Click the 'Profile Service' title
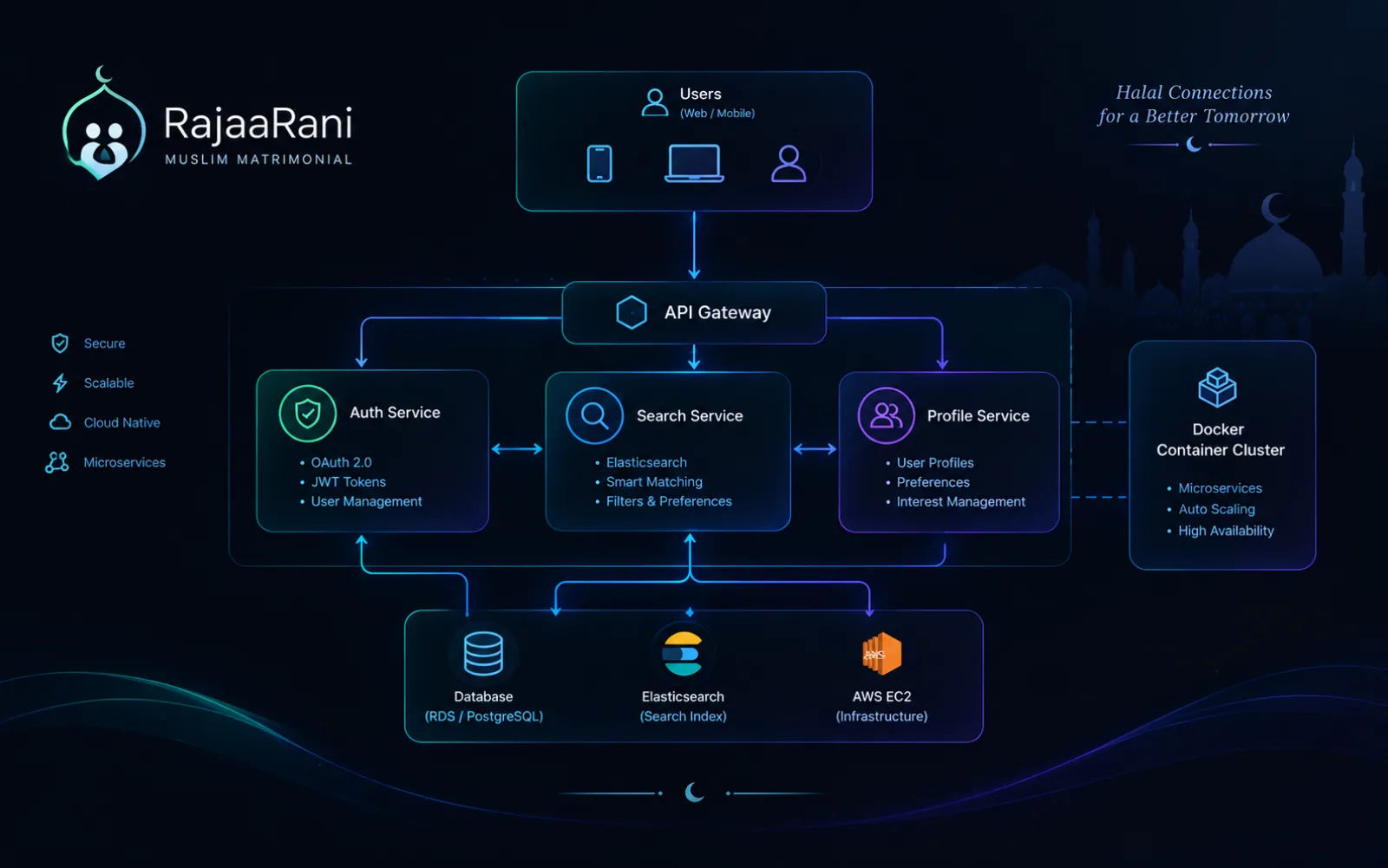Image resolution: width=1388 pixels, height=868 pixels. pos(978,416)
